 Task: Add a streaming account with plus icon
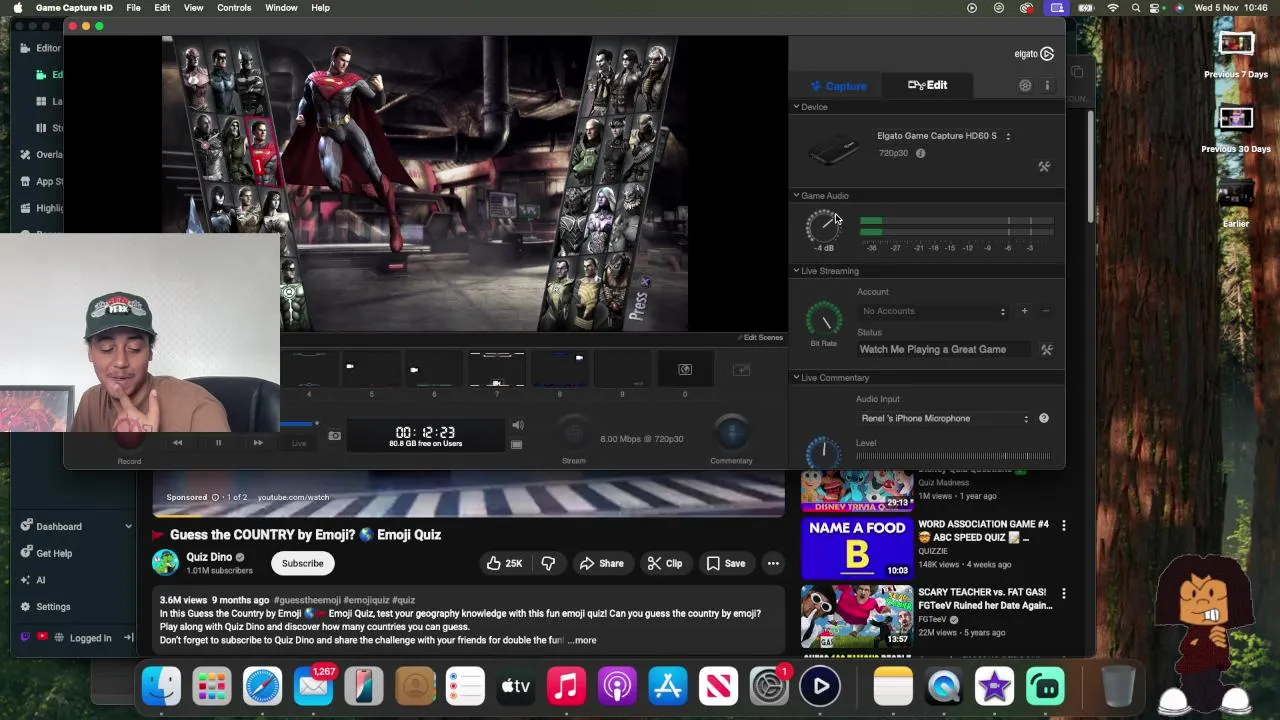(x=1024, y=311)
